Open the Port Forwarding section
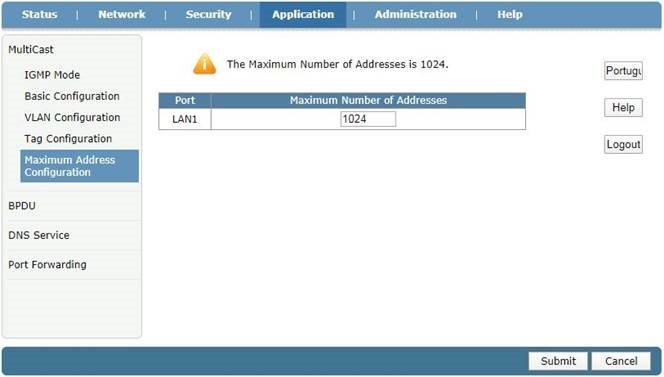The height and width of the screenshot is (377, 664). click(47, 265)
